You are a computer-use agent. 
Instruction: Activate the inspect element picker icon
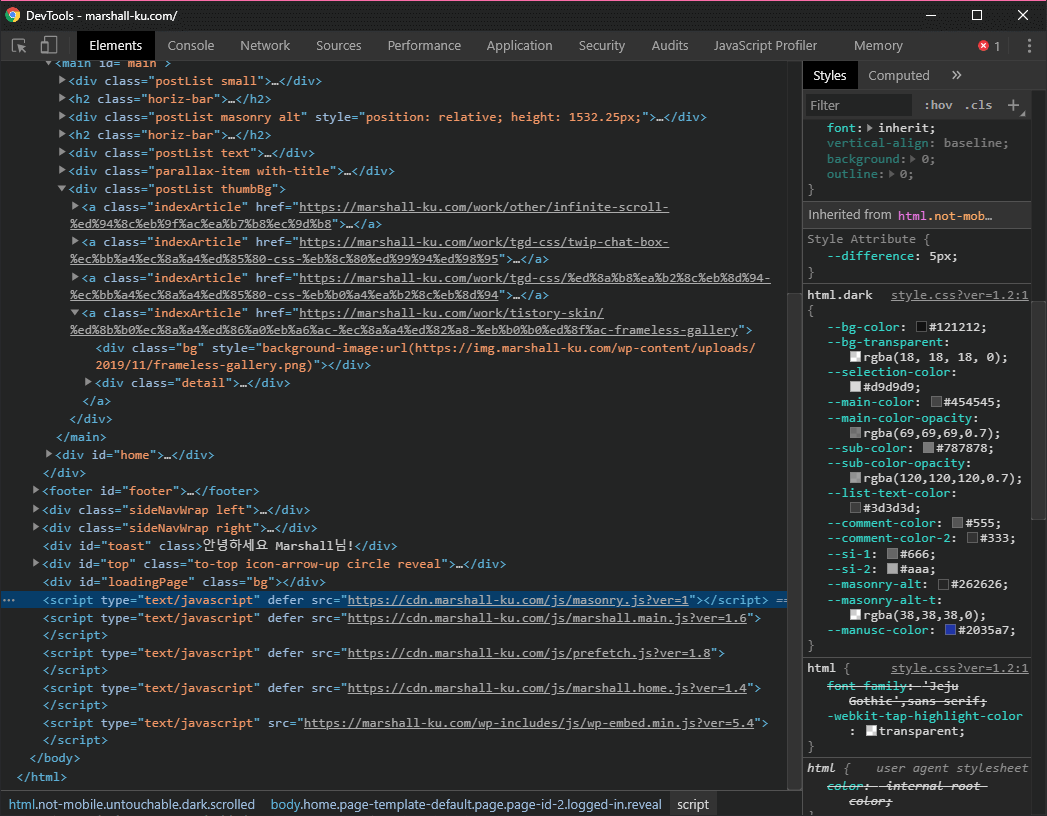(x=19, y=46)
